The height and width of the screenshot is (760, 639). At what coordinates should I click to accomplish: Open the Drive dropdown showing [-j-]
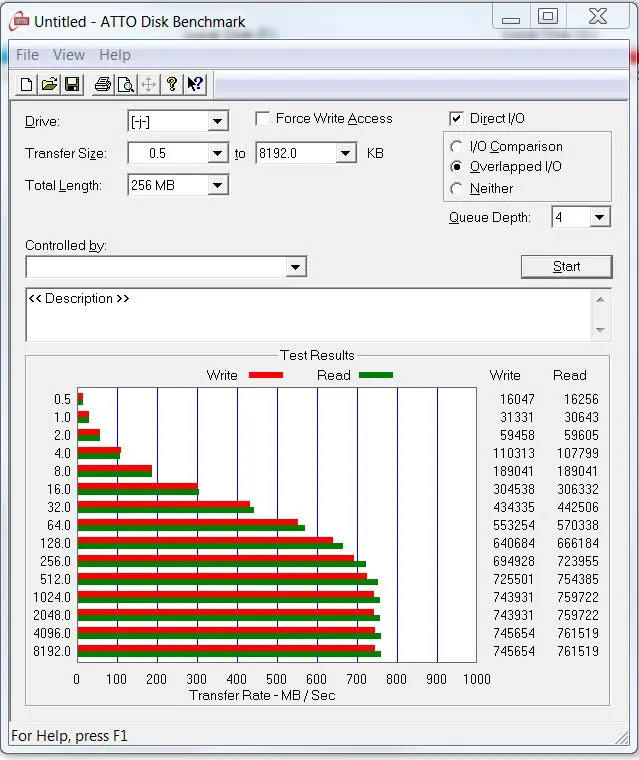[217, 121]
